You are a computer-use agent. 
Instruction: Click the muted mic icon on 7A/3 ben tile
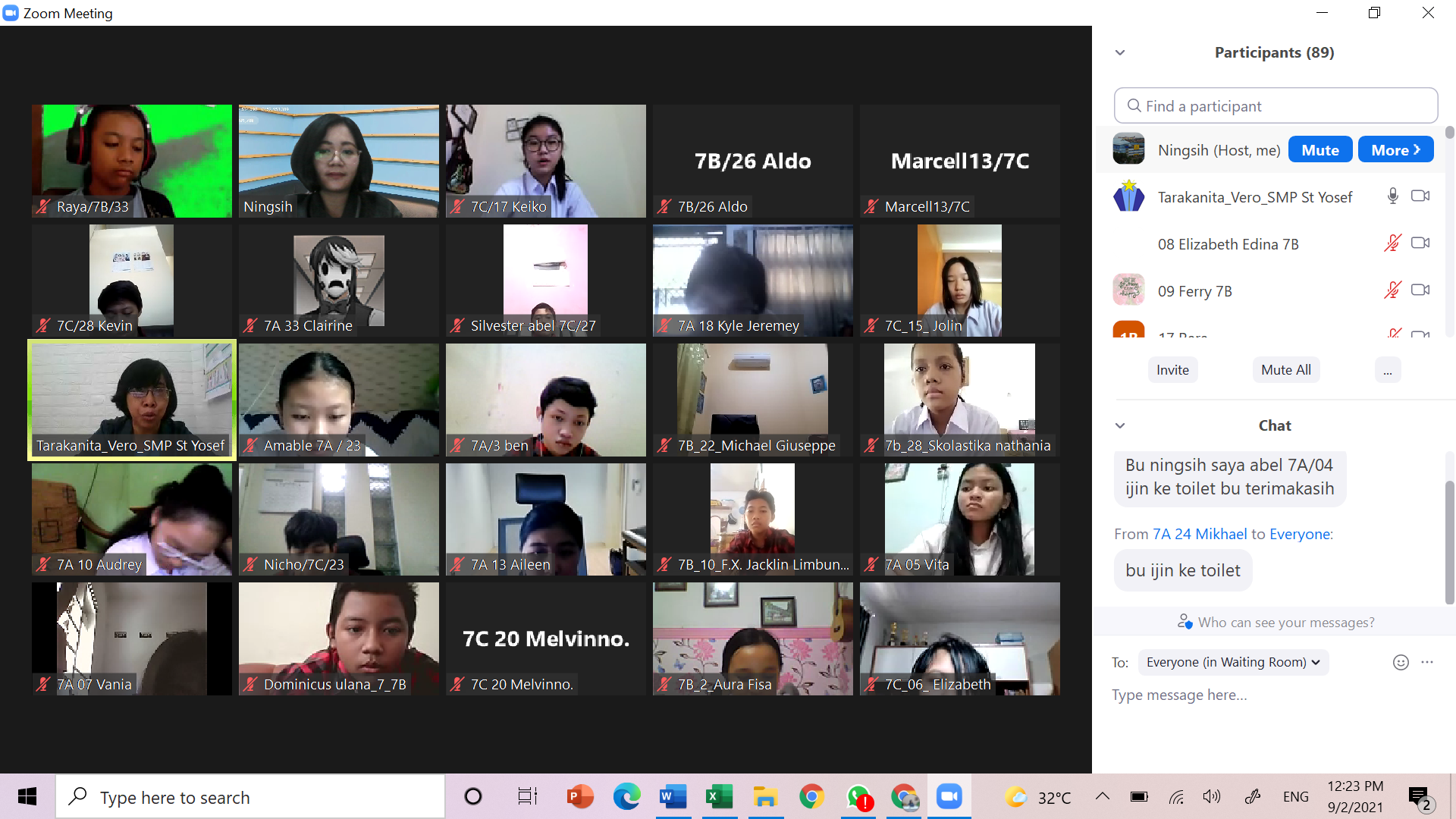click(457, 445)
